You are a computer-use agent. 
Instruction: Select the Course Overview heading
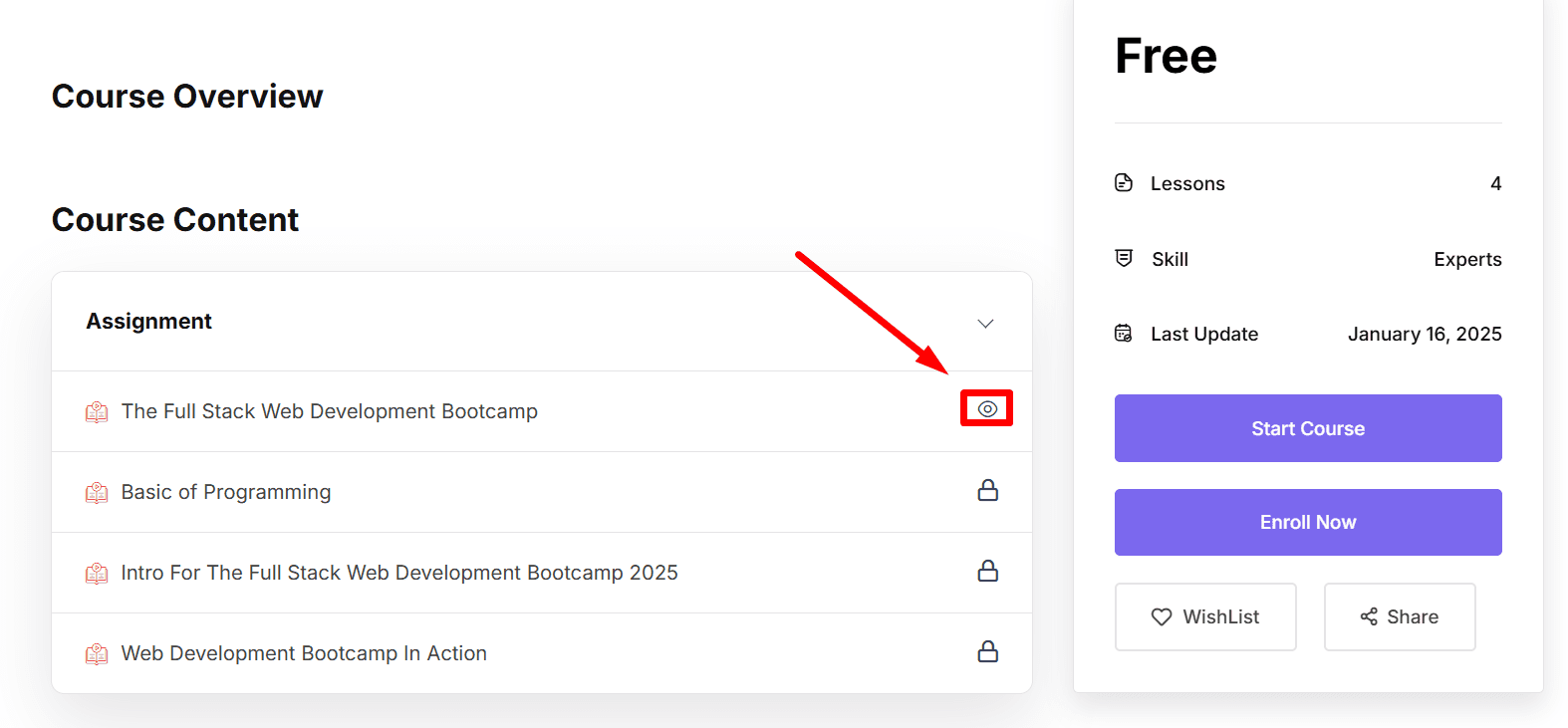(187, 96)
